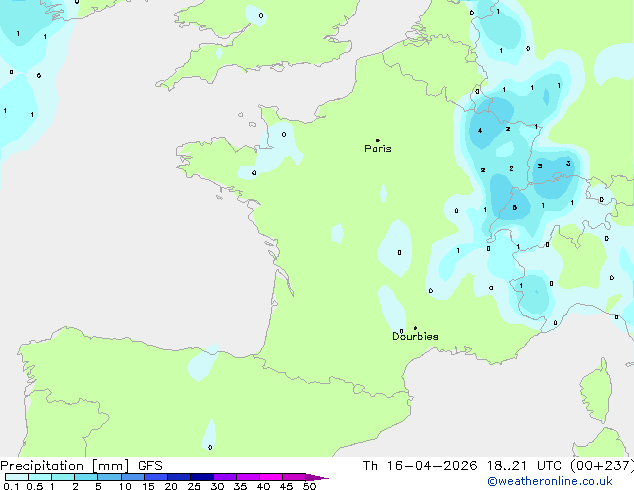Viewport: 634px width, 490px height.
Task: Pick the 35–40 mm legend swatch
Action: coord(247,477)
